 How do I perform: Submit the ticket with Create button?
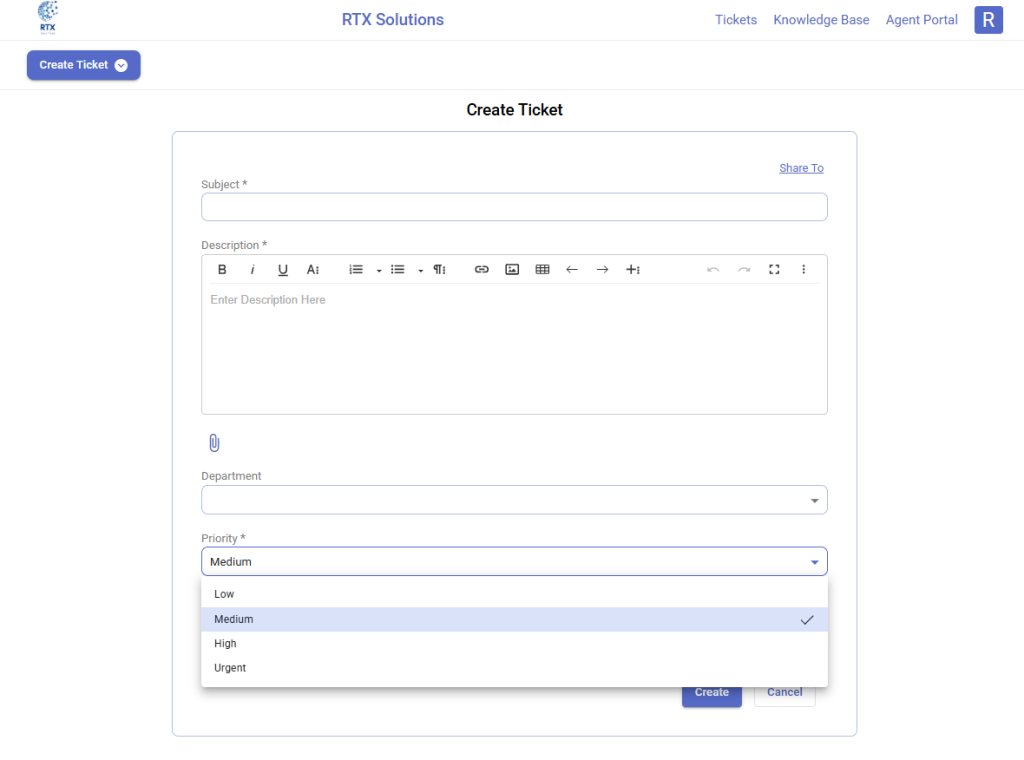(711, 694)
